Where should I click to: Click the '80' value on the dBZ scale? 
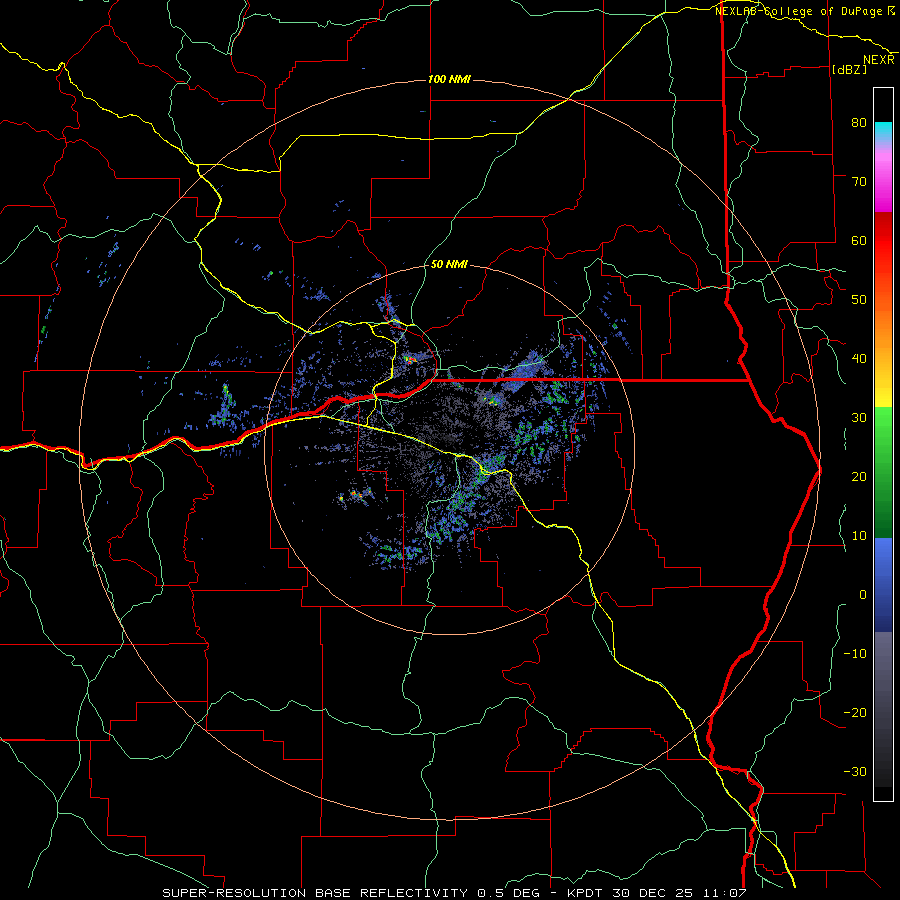859,123
